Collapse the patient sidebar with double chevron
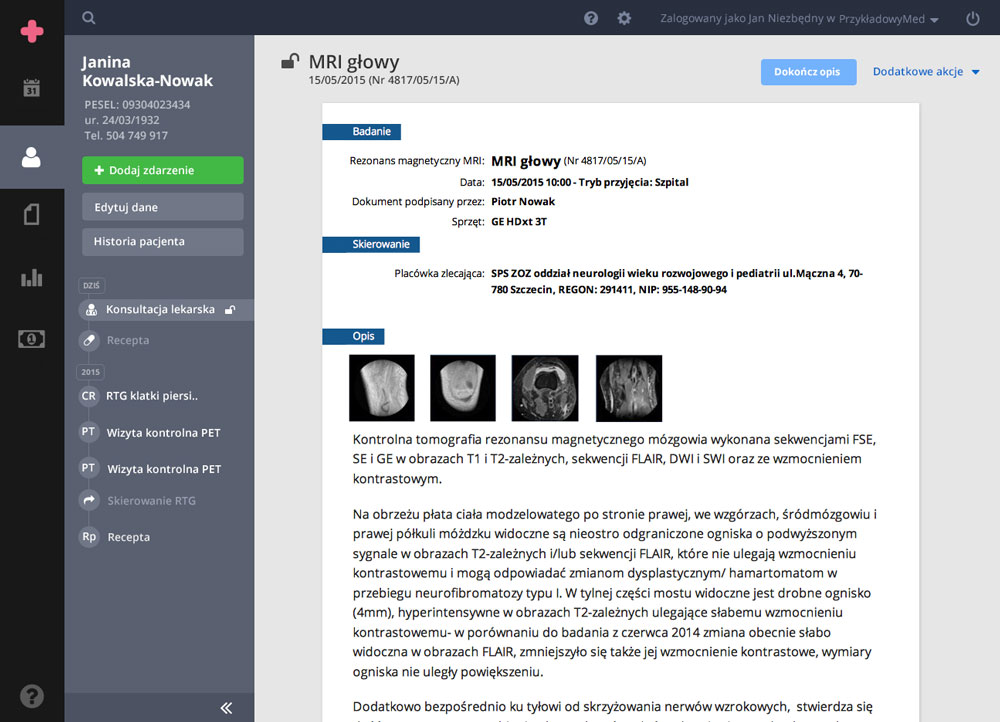This screenshot has height=722, width=1000. click(226, 707)
